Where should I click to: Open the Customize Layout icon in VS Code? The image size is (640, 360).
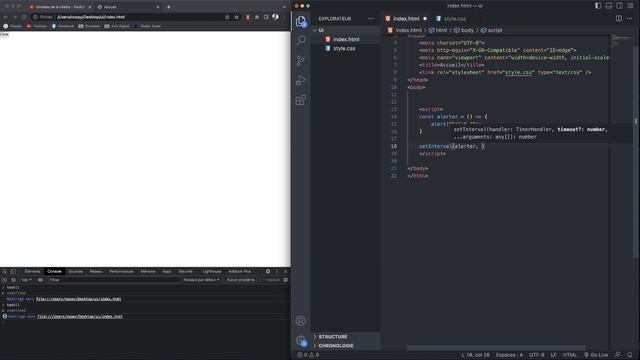coord(630,6)
